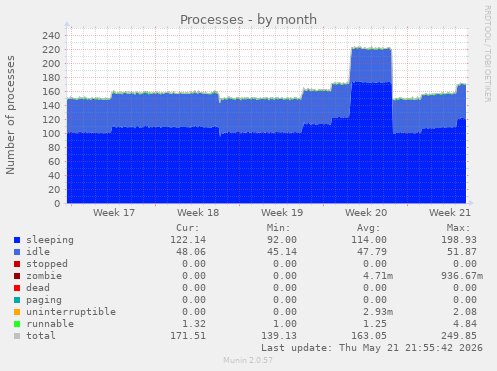Click uninterruptible average value 2.93m

pyautogui.click(x=378, y=312)
